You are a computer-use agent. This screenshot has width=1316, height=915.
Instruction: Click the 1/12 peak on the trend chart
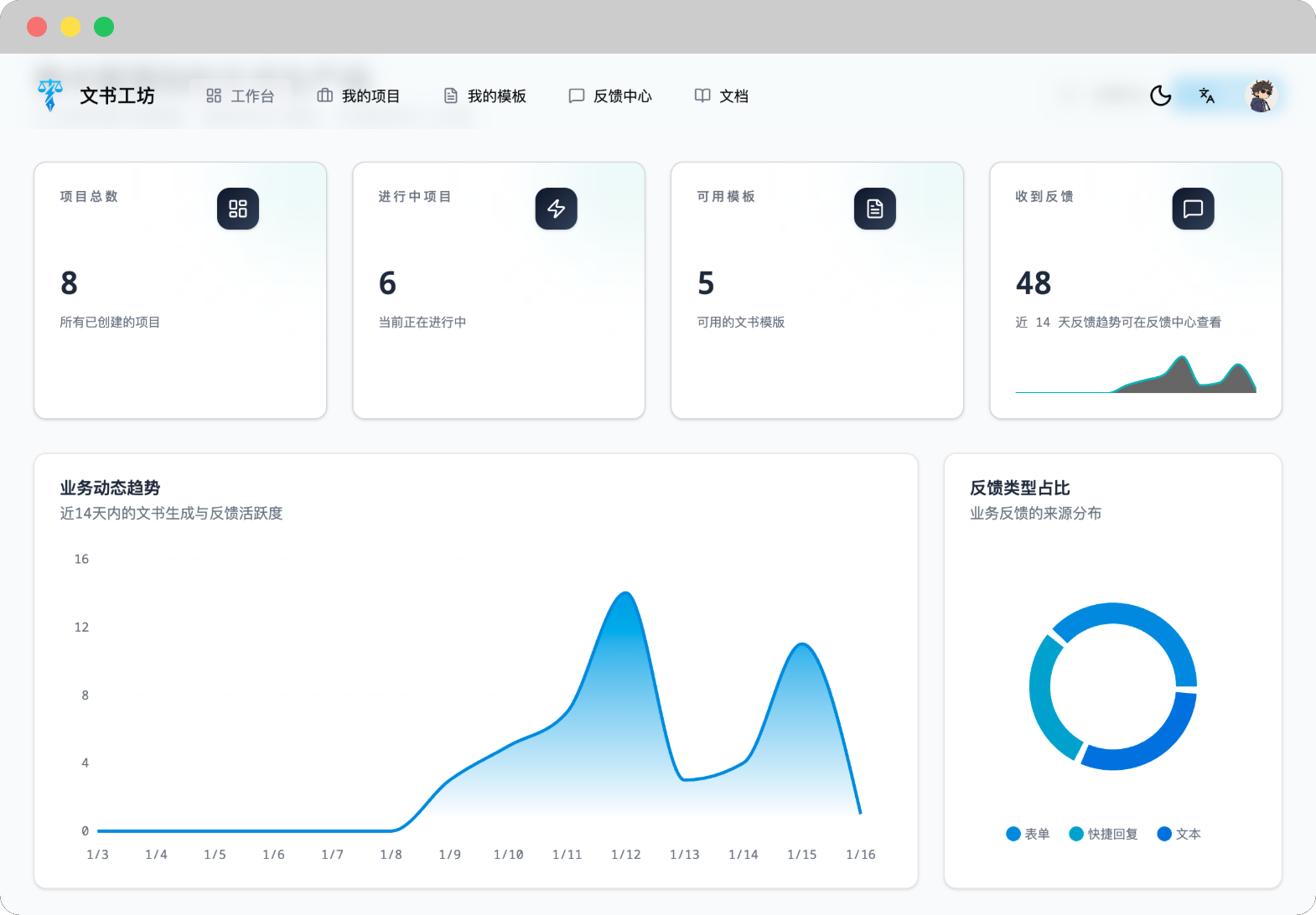point(625,594)
